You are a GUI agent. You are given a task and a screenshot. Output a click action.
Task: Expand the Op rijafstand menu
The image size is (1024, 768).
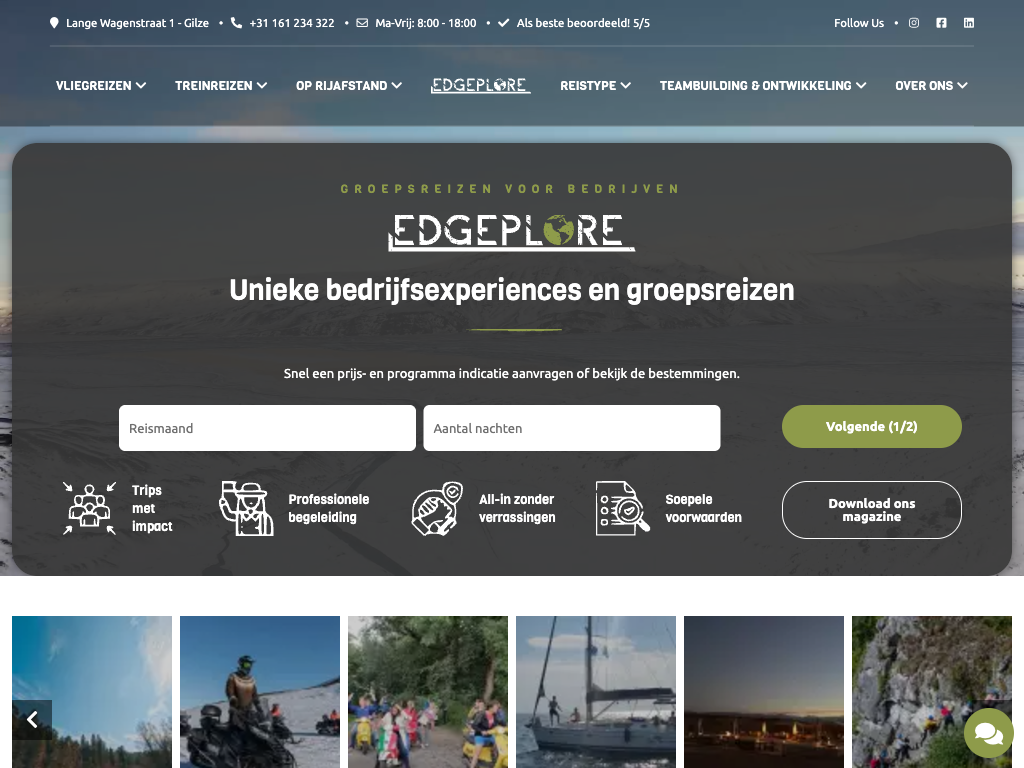pyautogui.click(x=349, y=86)
